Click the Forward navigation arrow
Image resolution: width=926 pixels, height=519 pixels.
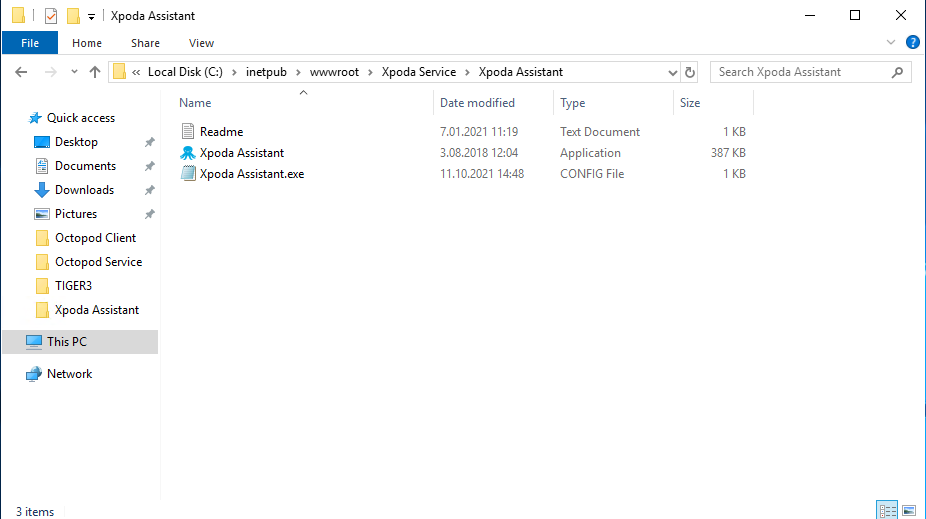point(51,72)
